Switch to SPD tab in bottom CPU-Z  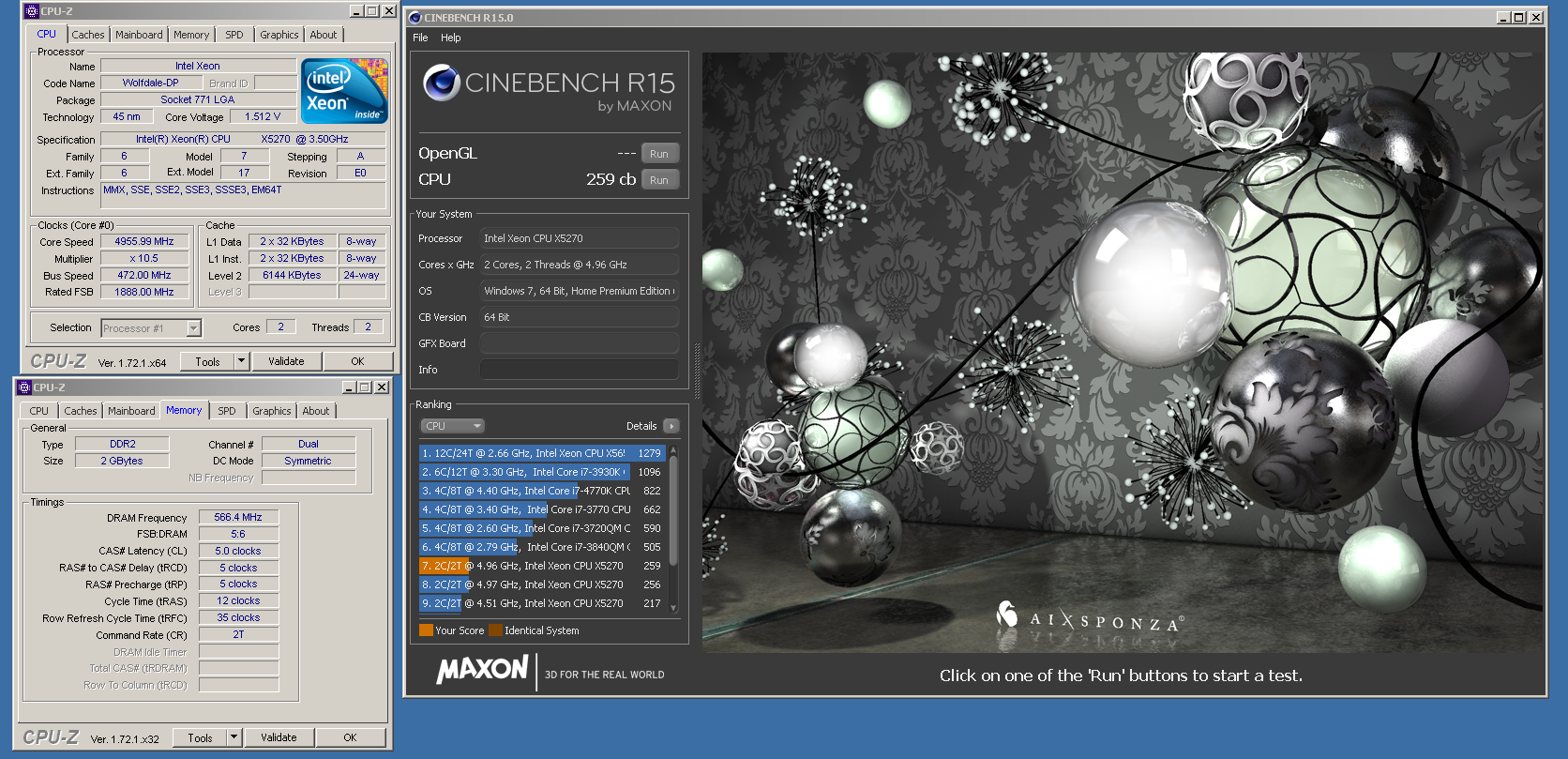(227, 411)
